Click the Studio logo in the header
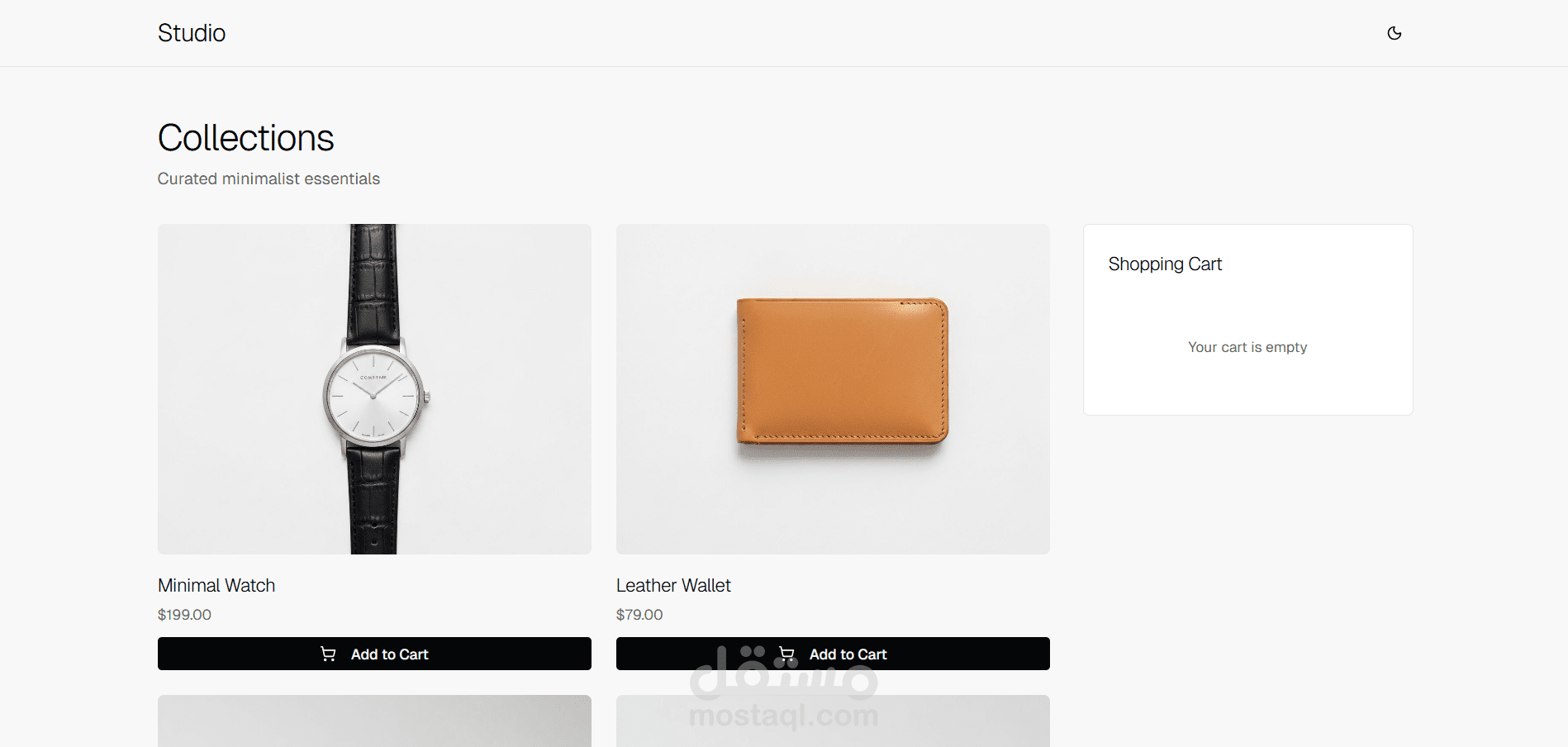 point(192,33)
